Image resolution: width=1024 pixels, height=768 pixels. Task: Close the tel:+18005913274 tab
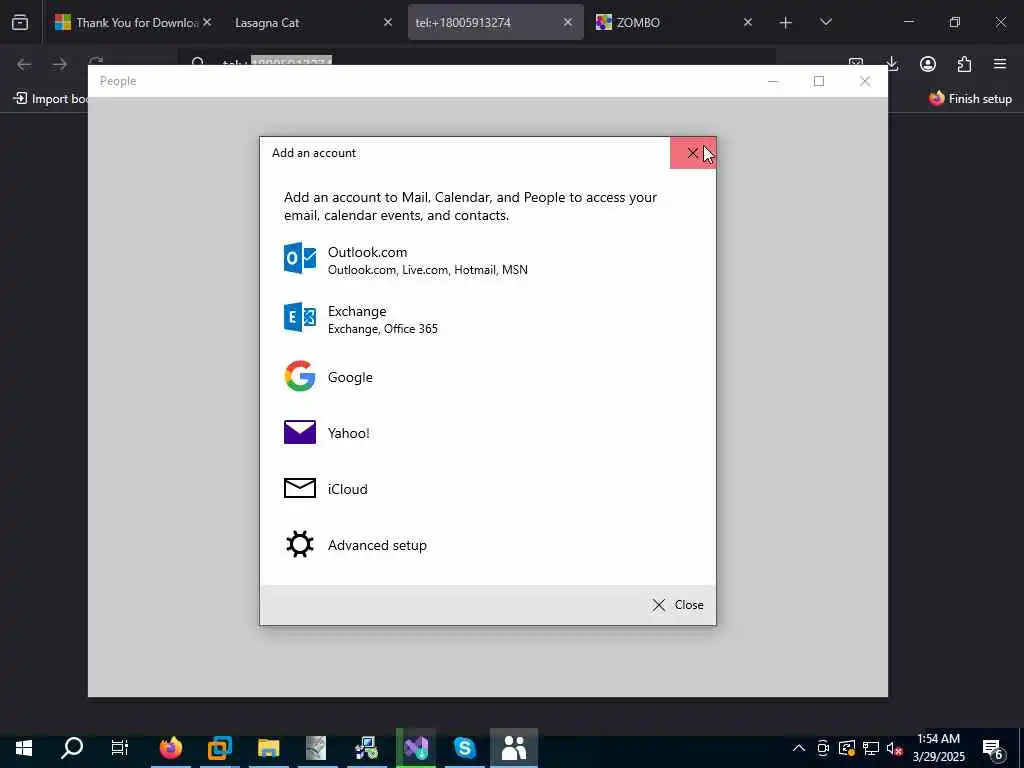[568, 22]
